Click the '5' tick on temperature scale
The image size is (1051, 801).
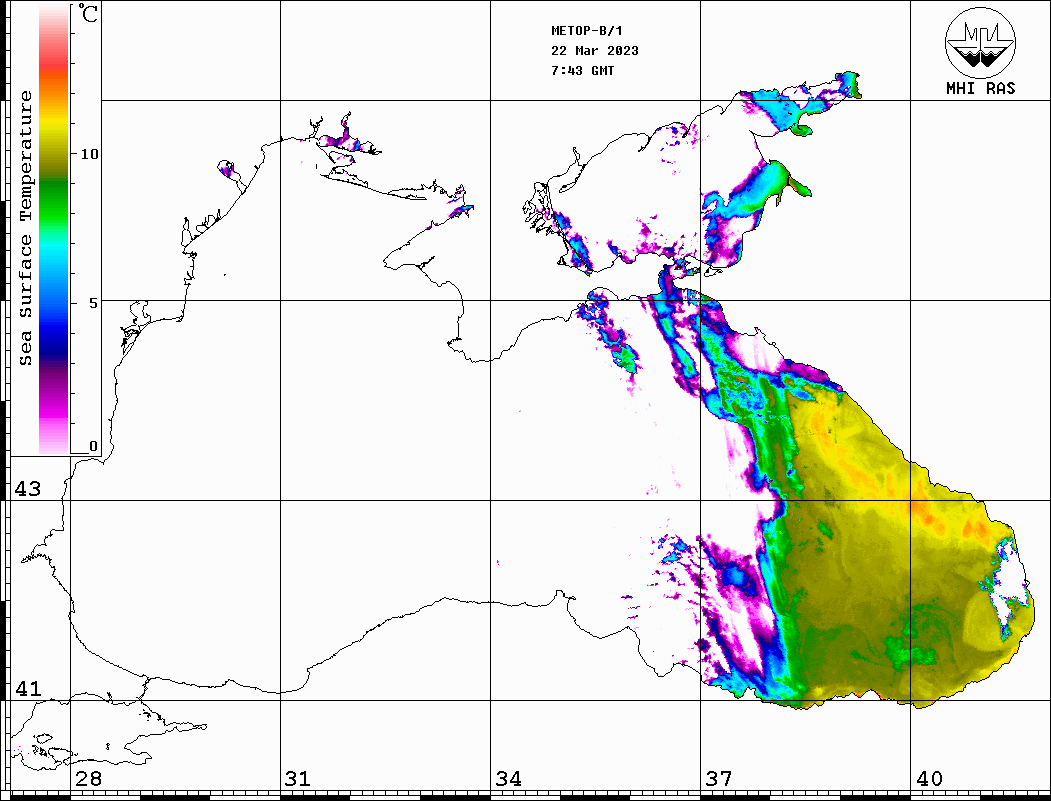pyautogui.click(x=93, y=303)
